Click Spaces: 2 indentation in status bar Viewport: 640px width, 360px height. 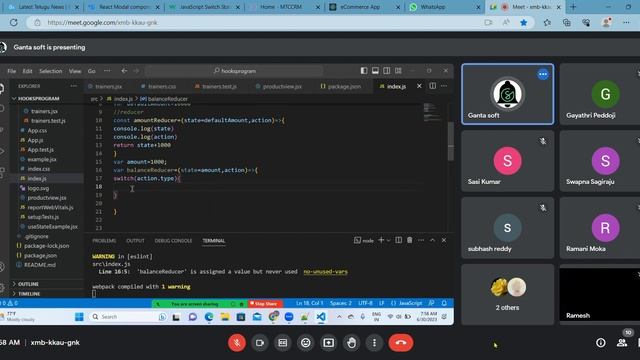pos(341,303)
